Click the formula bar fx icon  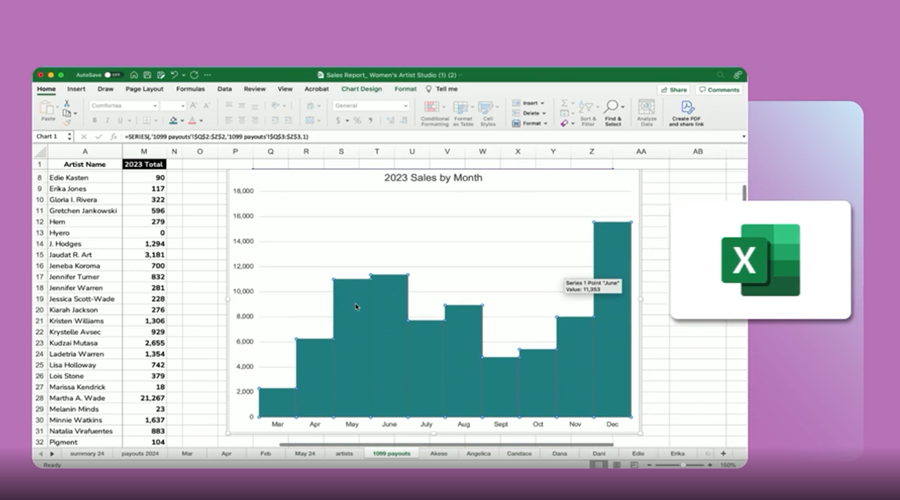[x=114, y=137]
